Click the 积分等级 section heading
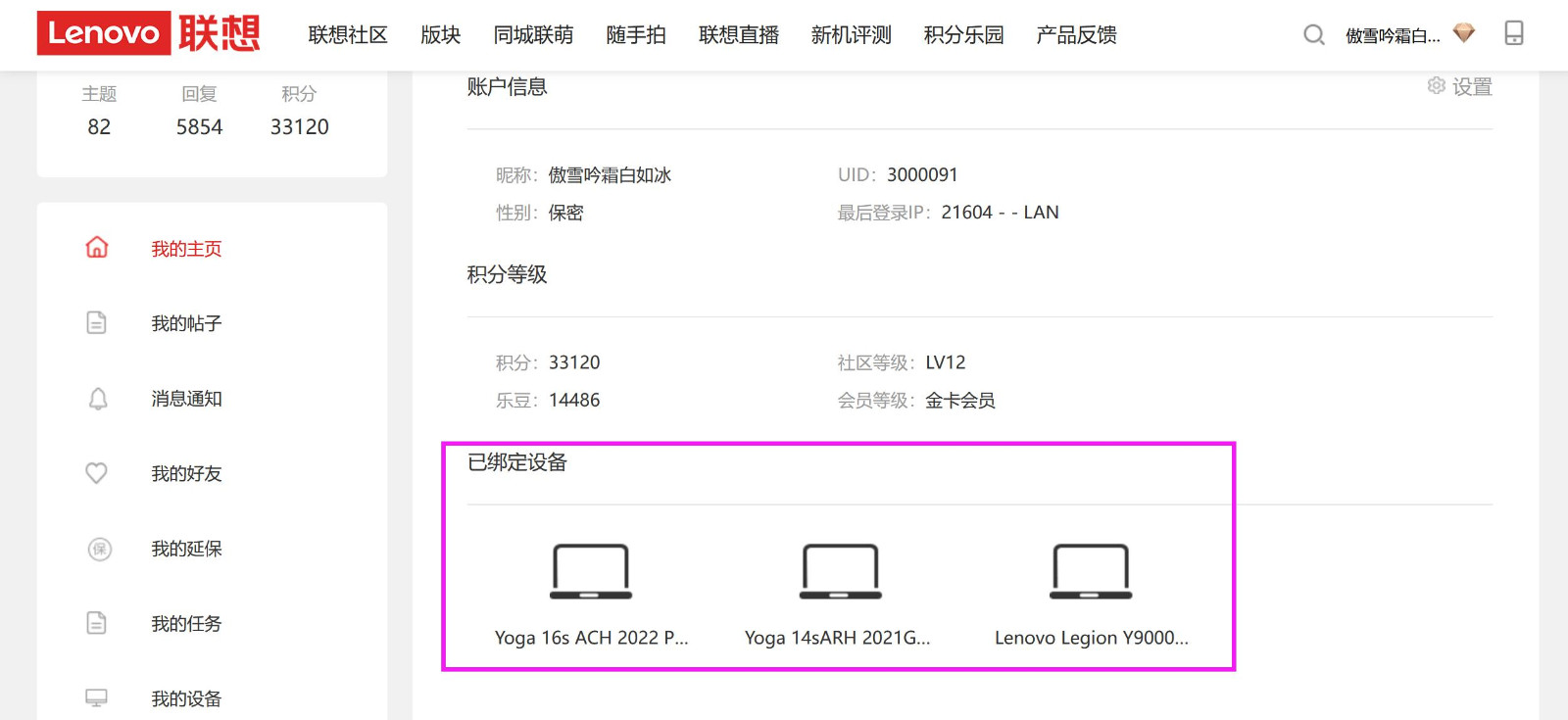1568x720 pixels. tap(507, 274)
